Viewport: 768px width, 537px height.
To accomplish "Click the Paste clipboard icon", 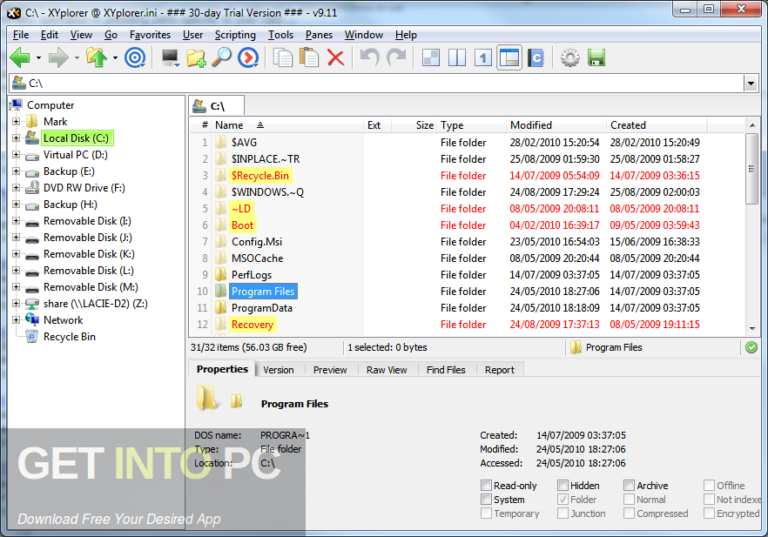I will 309,58.
